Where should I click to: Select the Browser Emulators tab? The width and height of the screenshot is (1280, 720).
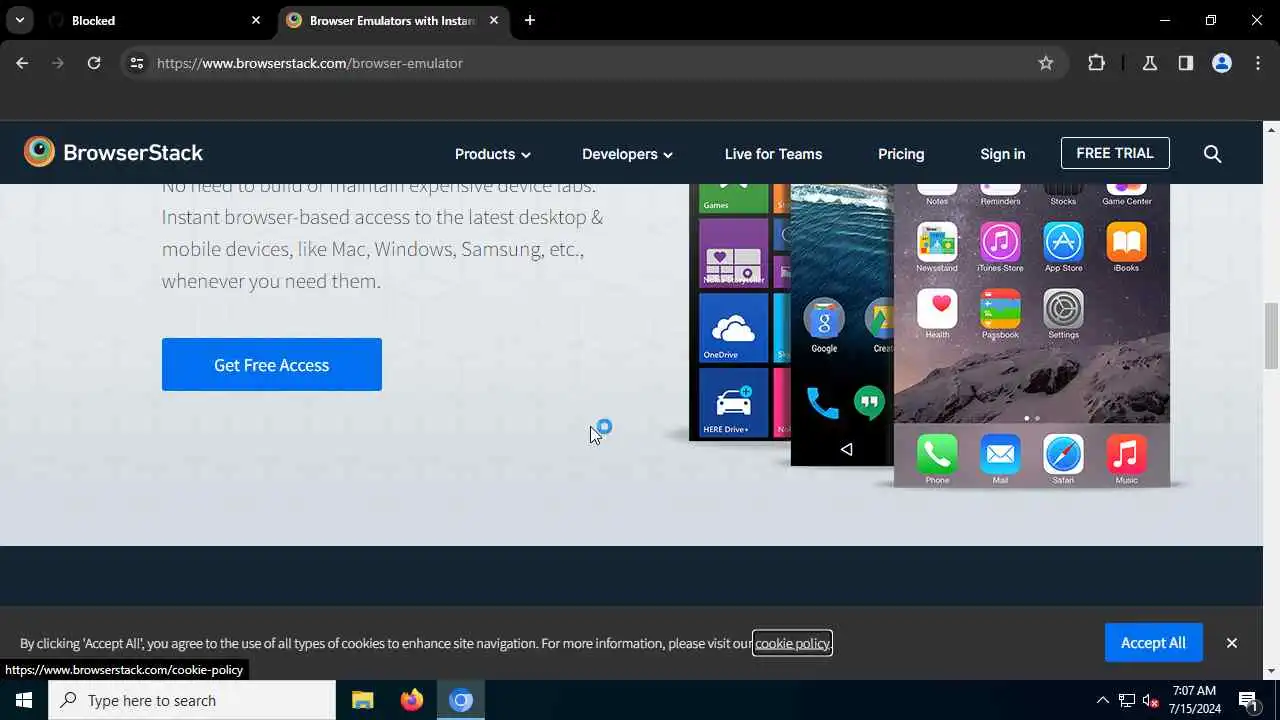tap(394, 20)
